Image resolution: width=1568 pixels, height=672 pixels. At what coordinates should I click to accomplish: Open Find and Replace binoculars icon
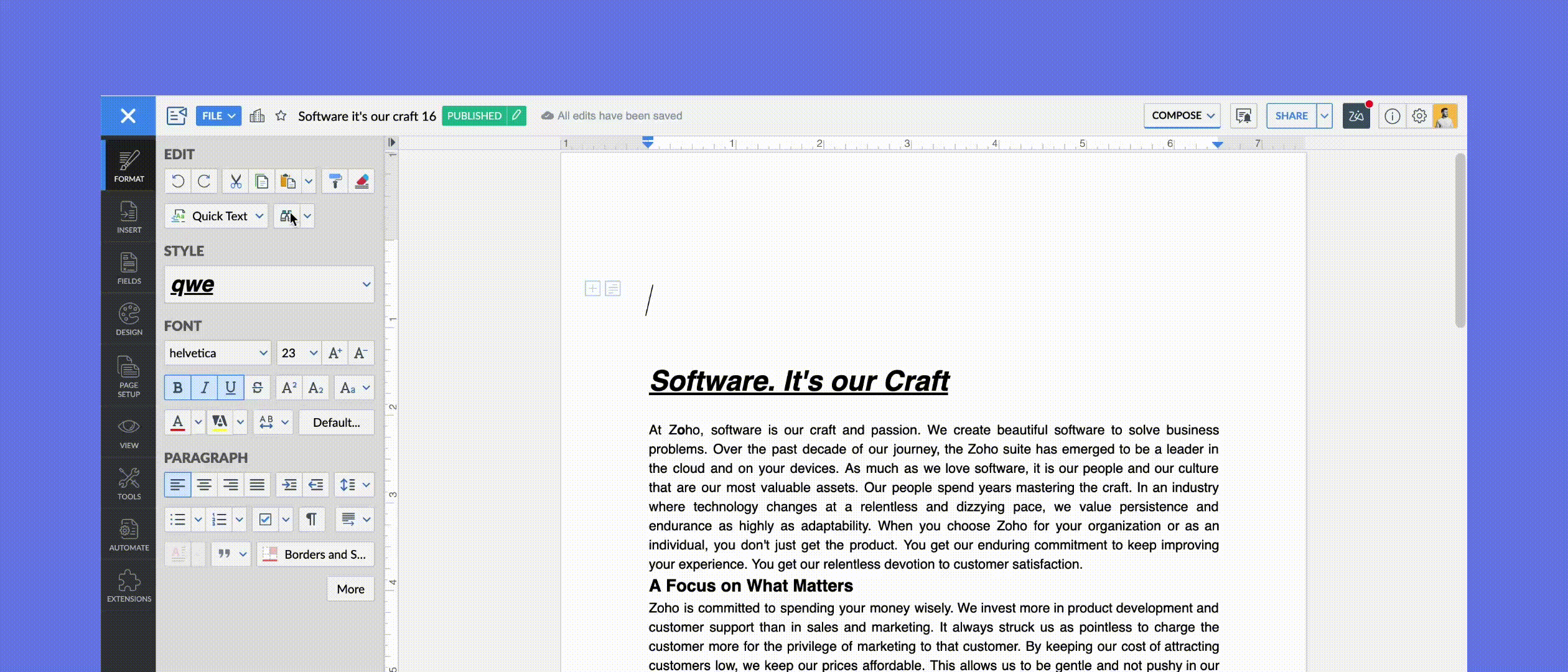[x=287, y=216]
